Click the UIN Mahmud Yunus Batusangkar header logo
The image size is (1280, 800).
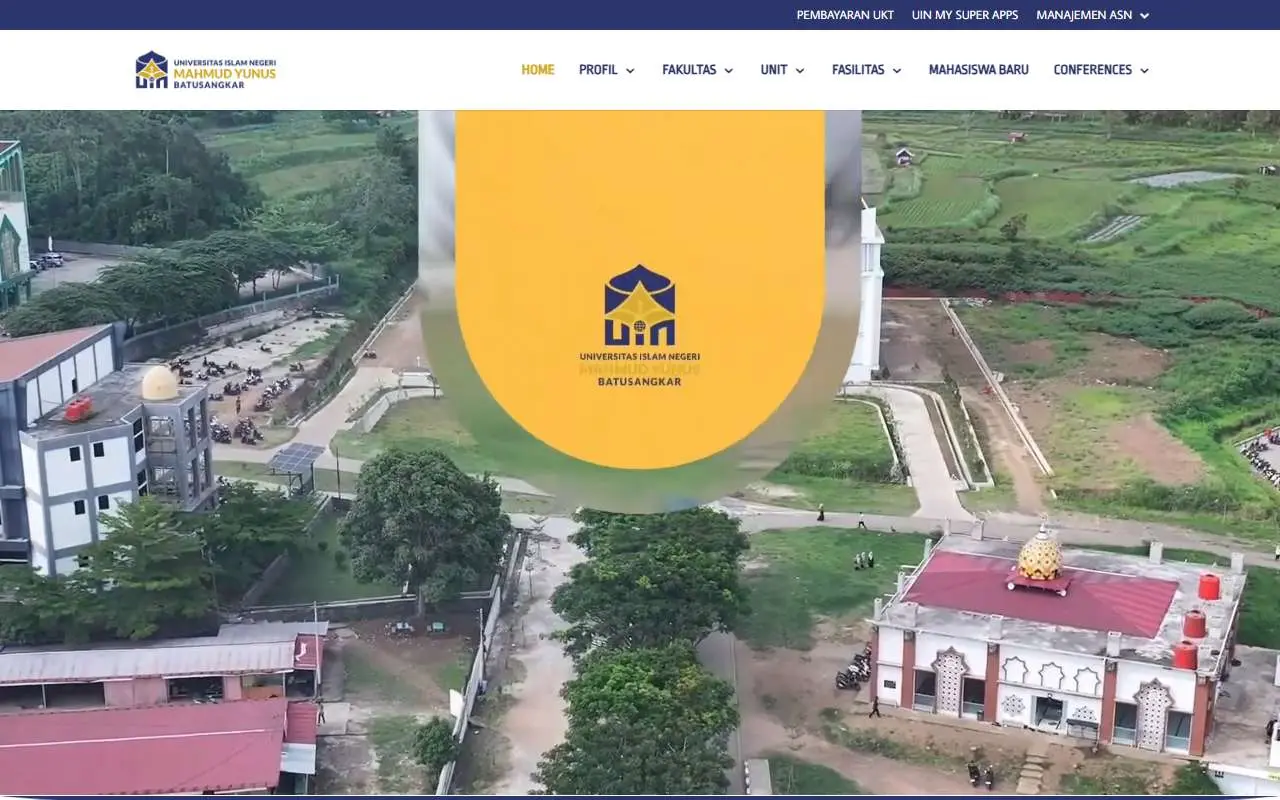tap(206, 70)
